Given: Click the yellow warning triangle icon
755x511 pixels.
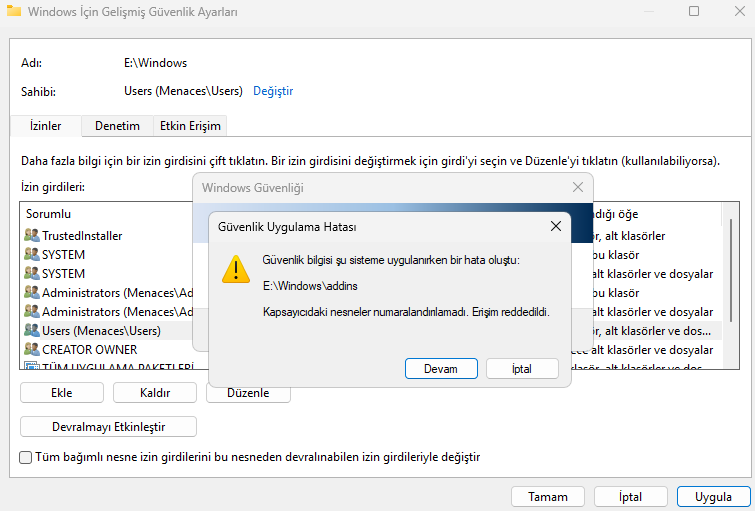Looking at the screenshot, I should pyautogui.click(x=236, y=270).
